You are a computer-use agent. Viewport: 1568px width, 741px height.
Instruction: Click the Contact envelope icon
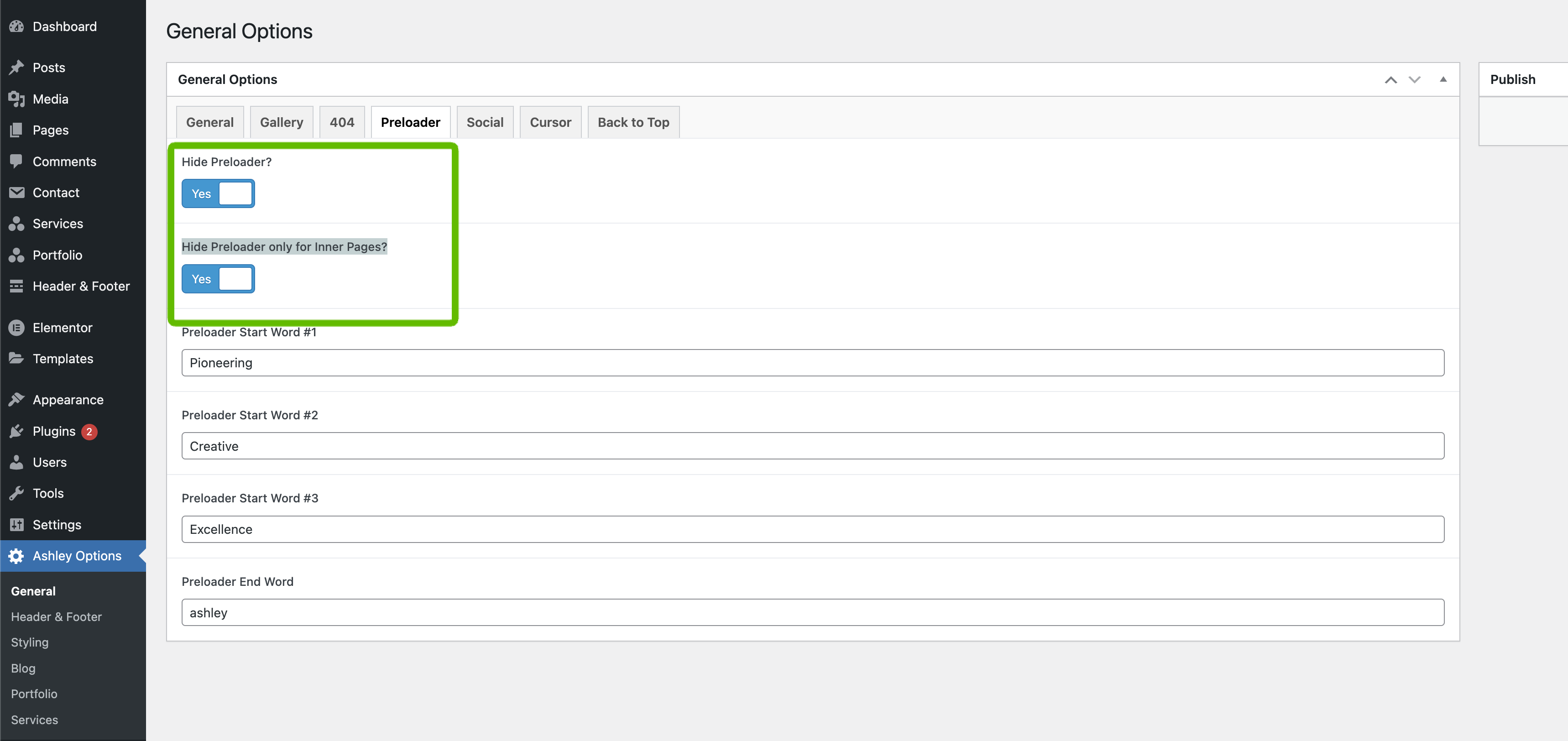point(16,192)
